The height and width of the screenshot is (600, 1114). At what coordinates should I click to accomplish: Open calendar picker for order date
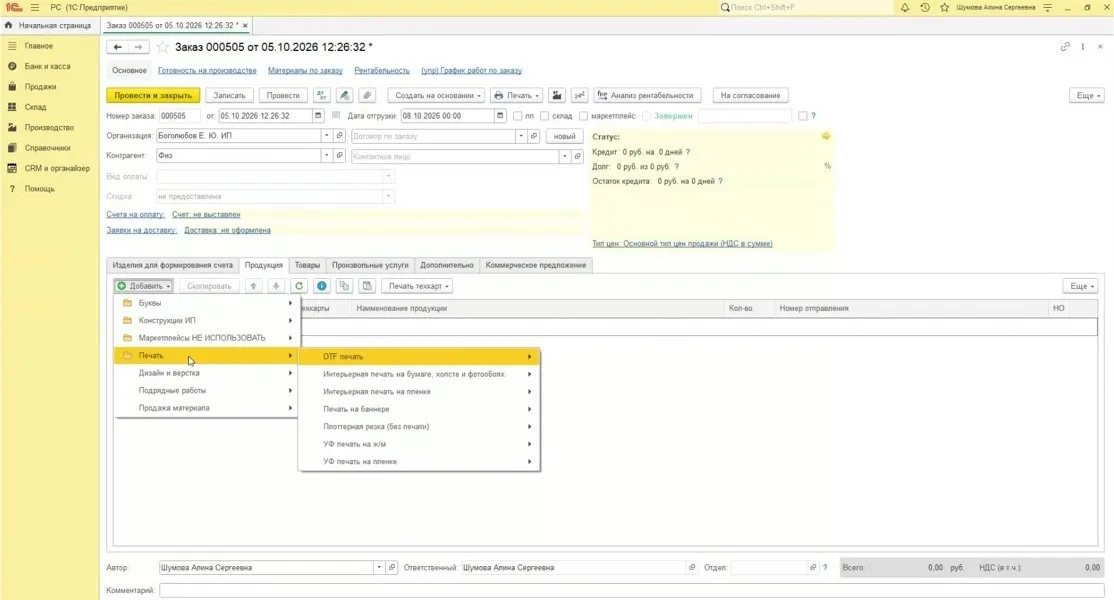318,116
